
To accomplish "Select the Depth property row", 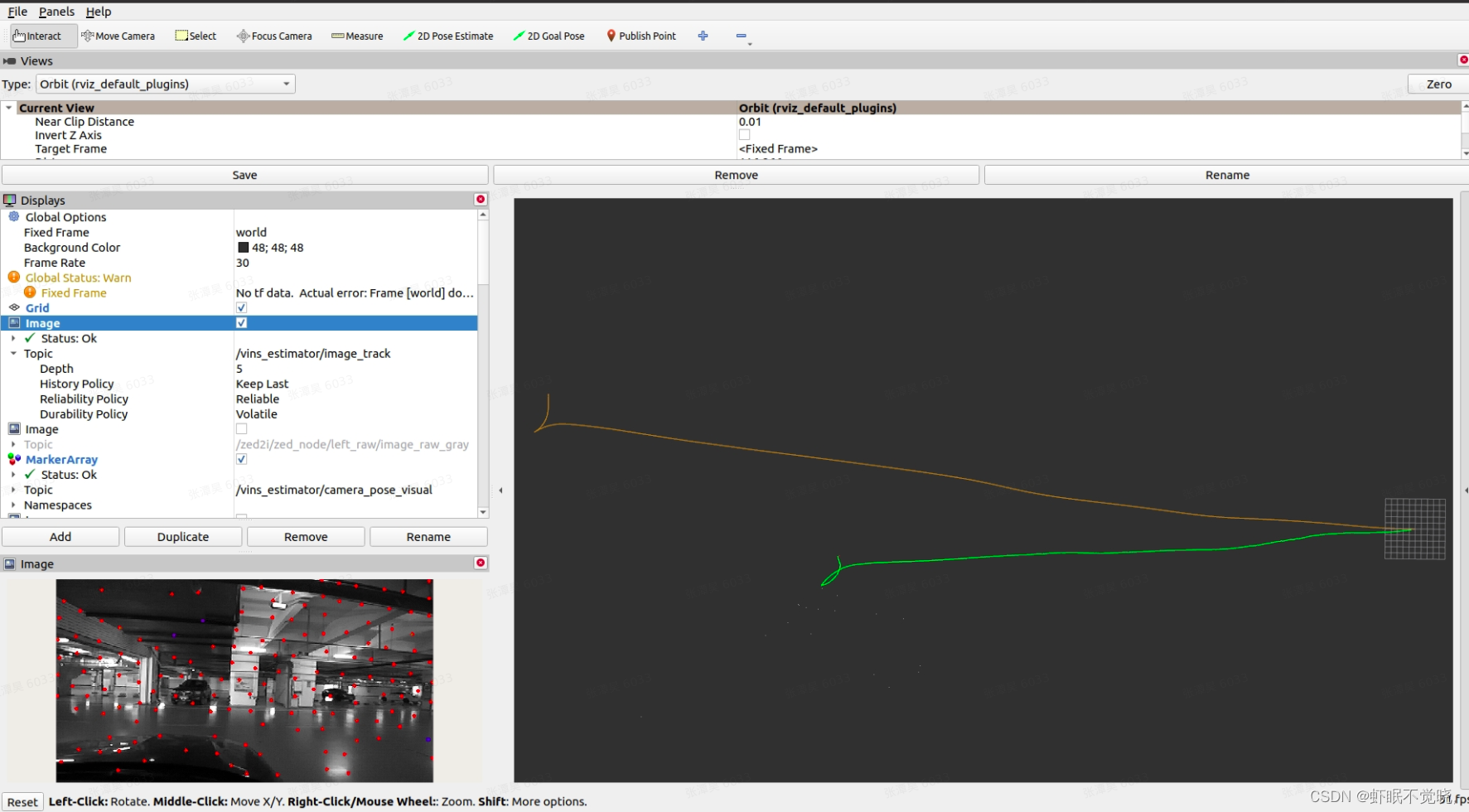I will tap(239, 369).
